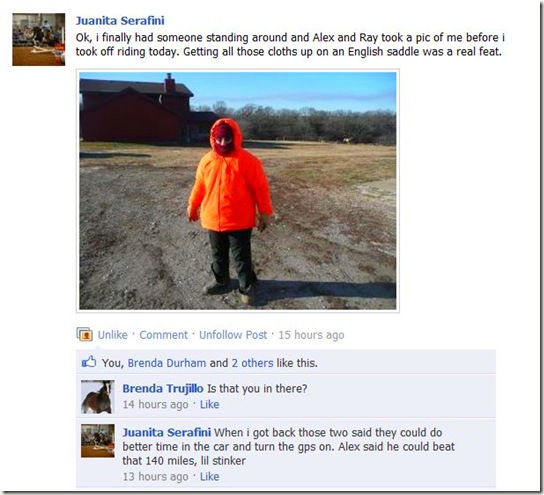Open Juanita Serafini's profile picture on post
The height and width of the screenshot is (495, 544).
tap(39, 39)
